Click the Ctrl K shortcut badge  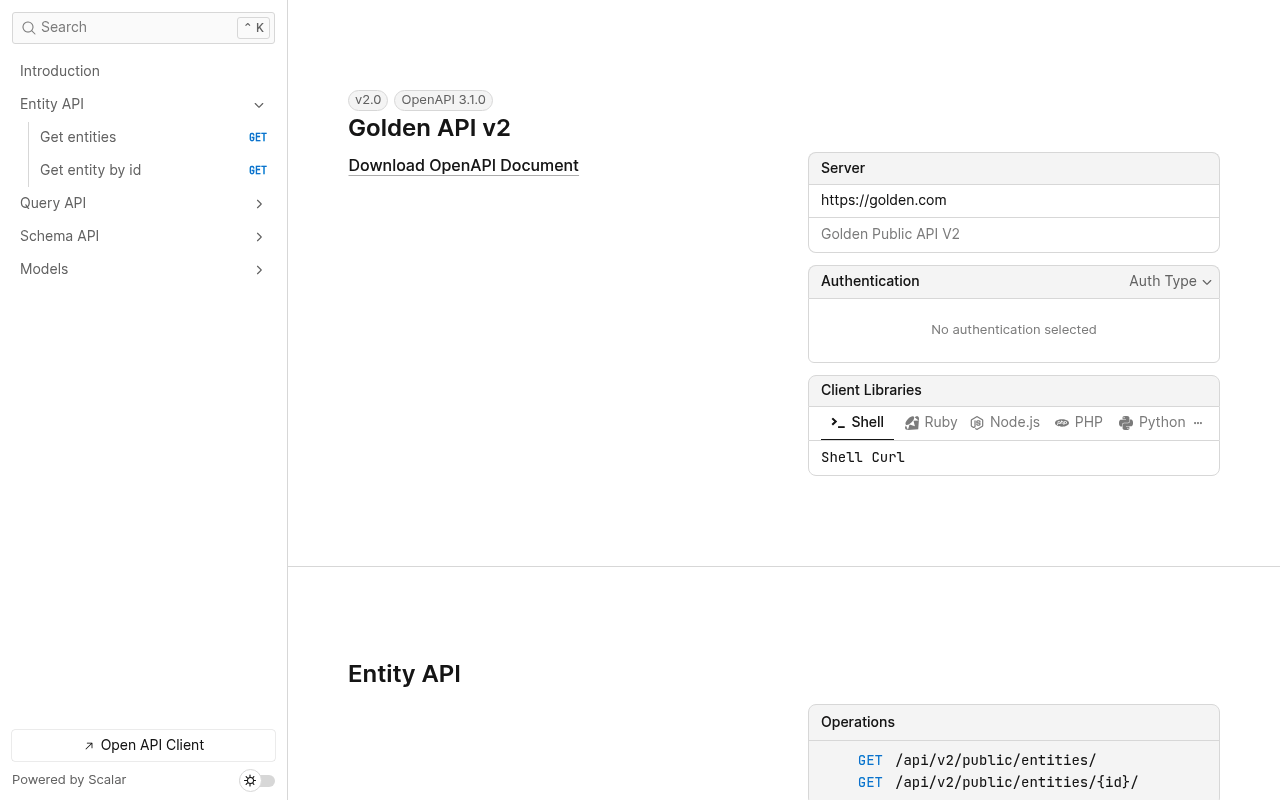point(254,28)
